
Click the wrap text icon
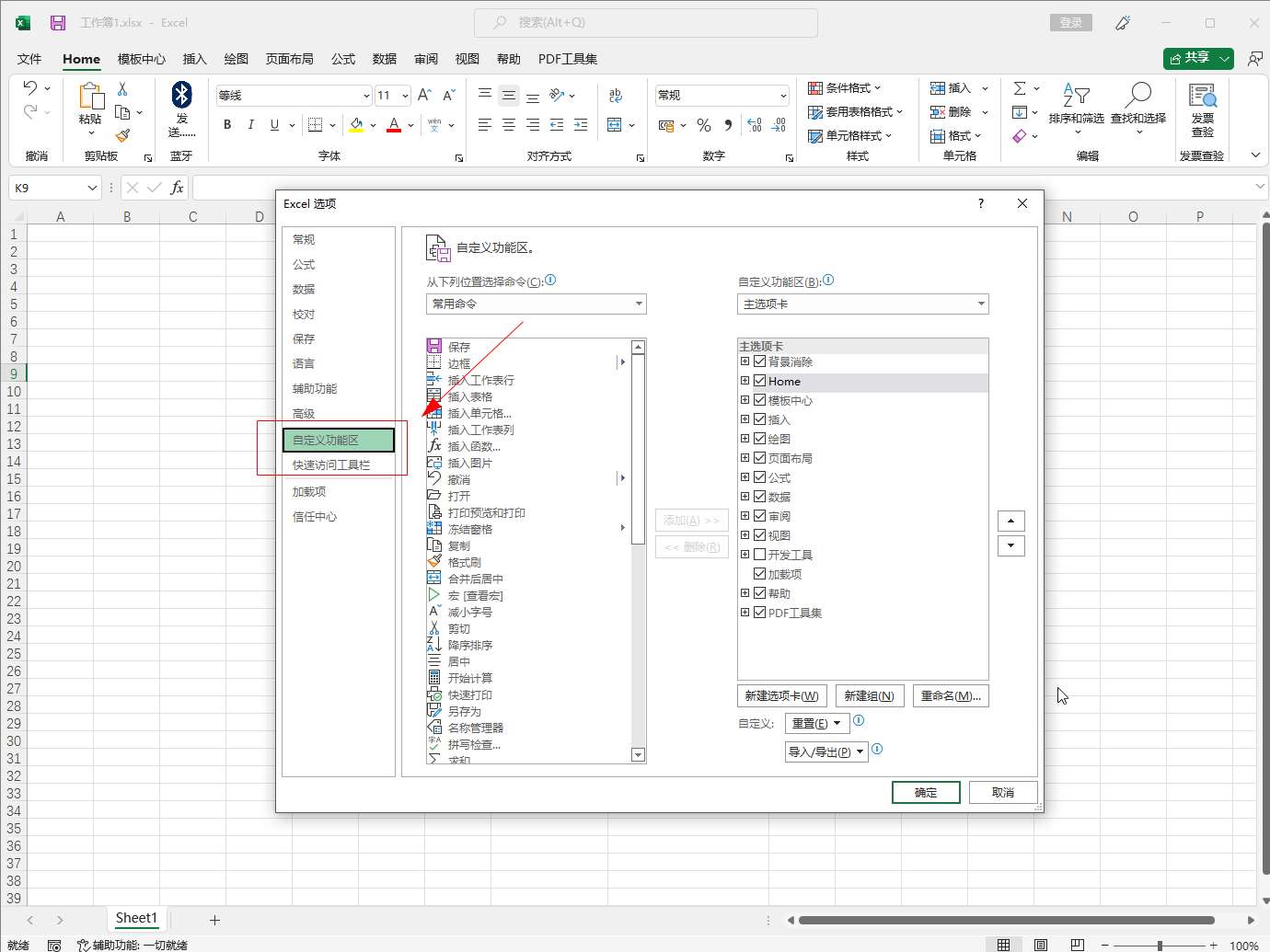pyautogui.click(x=616, y=95)
